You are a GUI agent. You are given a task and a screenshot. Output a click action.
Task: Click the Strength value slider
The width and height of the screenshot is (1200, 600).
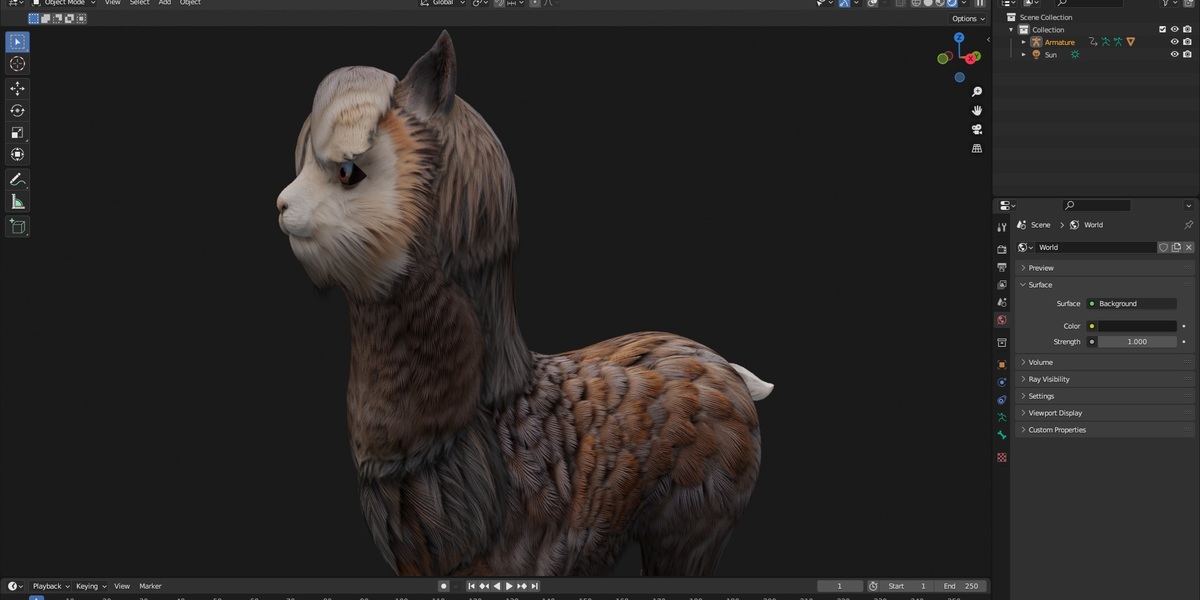(1137, 342)
